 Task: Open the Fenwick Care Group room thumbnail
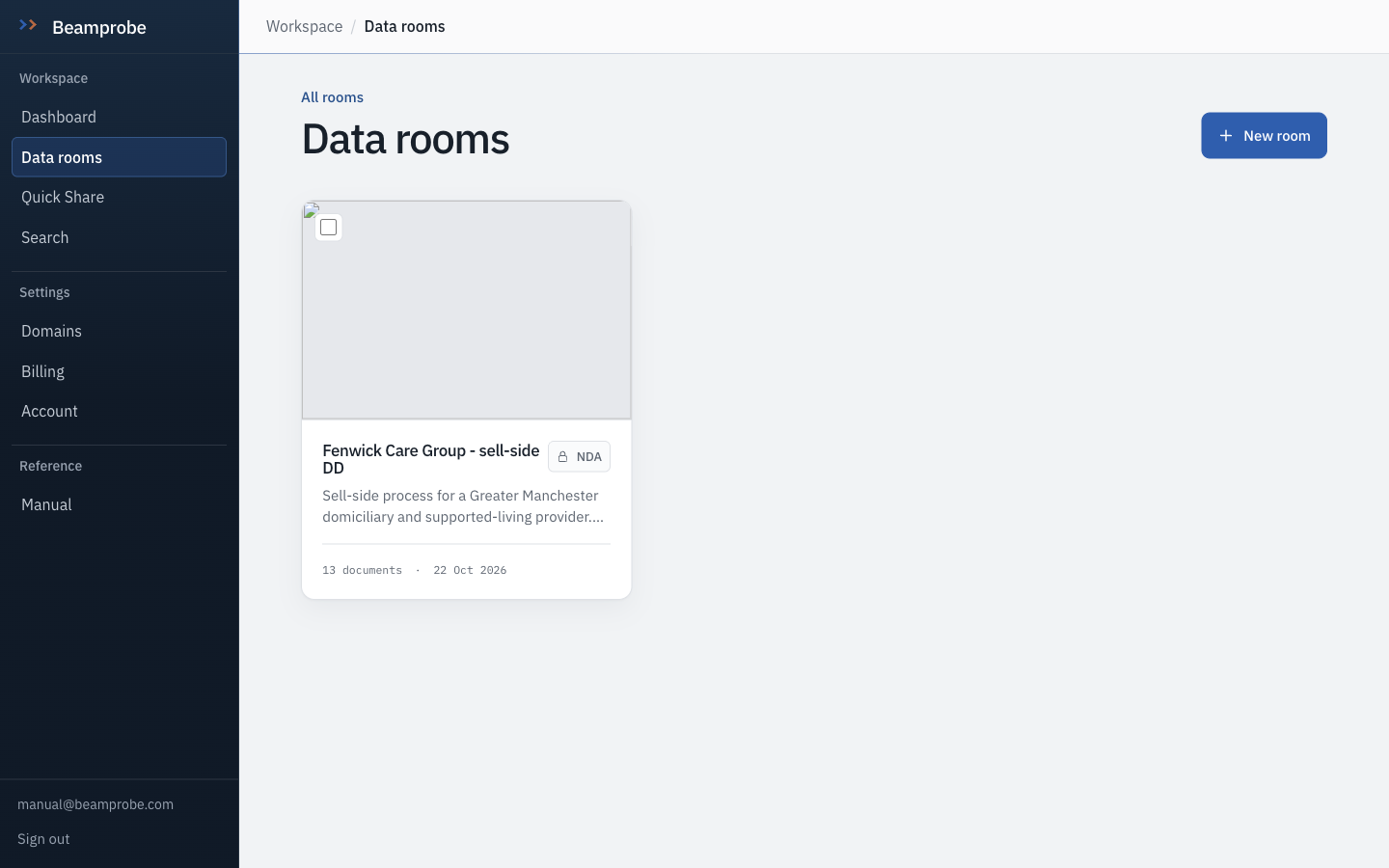click(x=467, y=311)
